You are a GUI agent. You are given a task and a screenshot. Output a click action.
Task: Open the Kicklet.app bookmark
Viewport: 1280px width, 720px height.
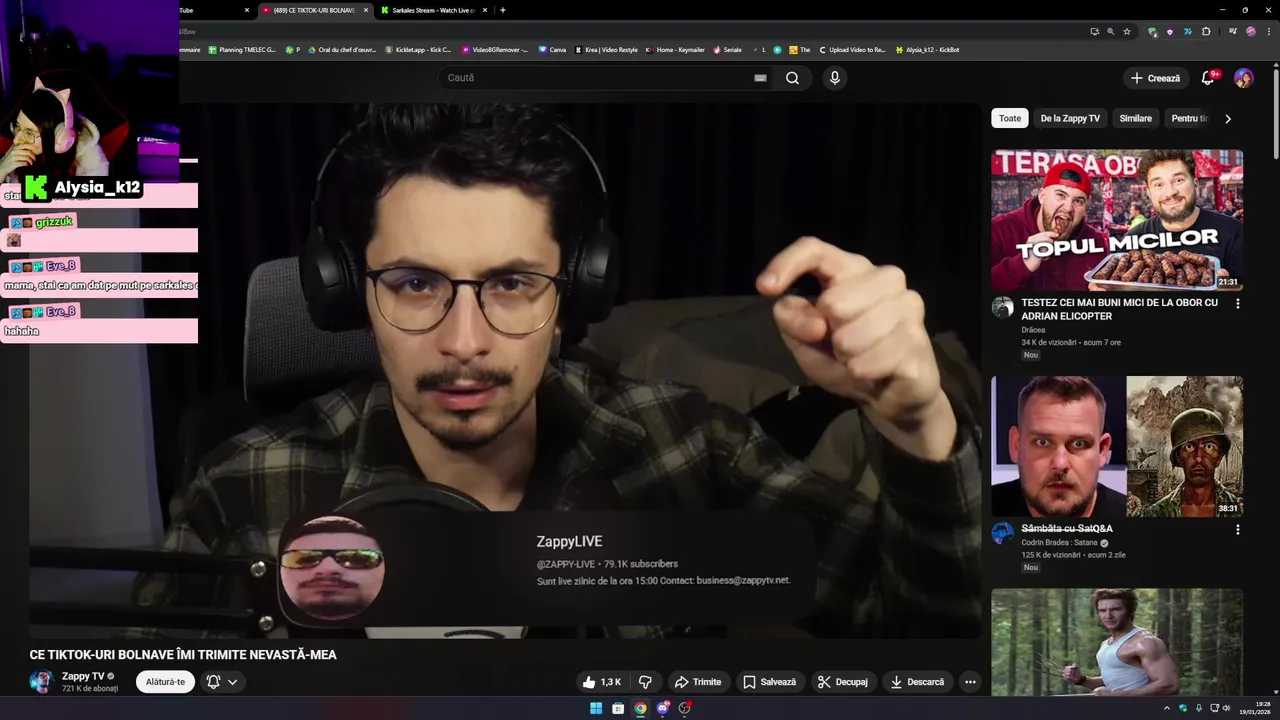pos(418,49)
